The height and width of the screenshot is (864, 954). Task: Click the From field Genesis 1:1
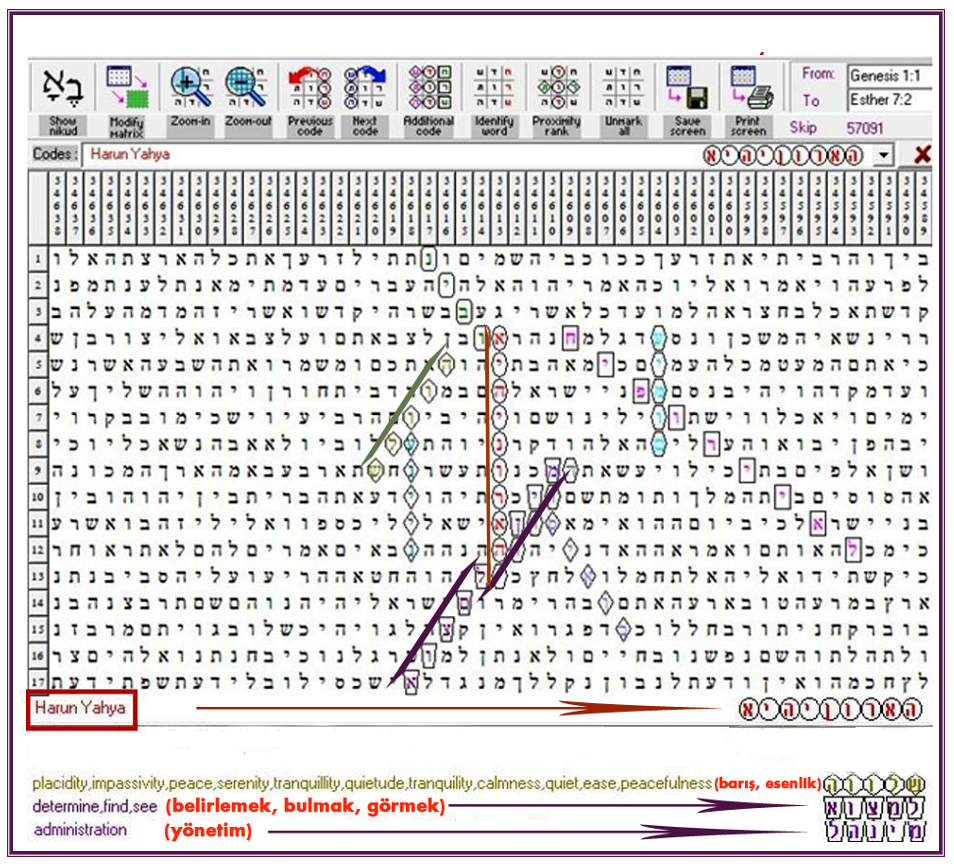pos(889,75)
